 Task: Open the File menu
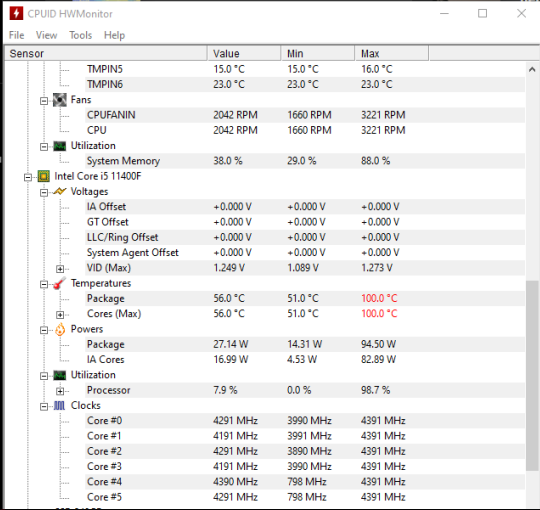click(x=17, y=35)
